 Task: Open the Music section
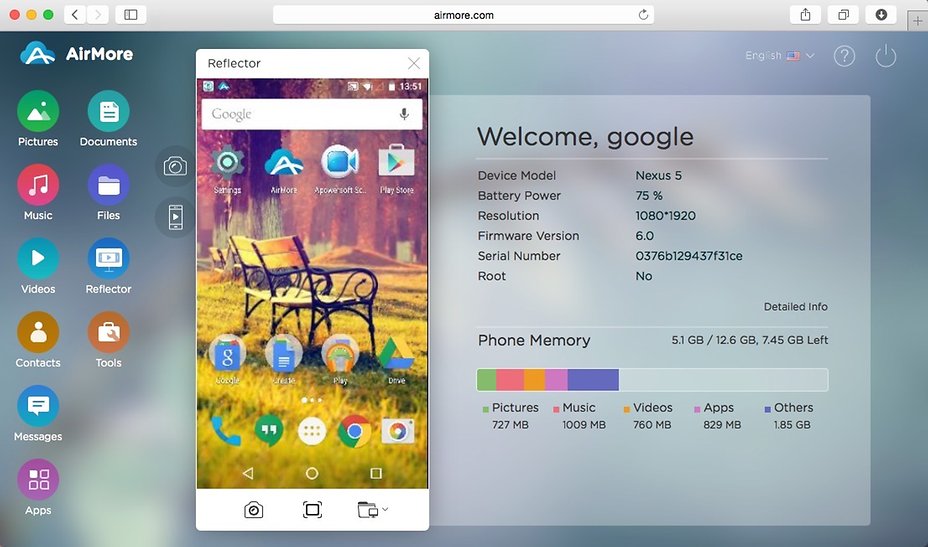click(38, 192)
